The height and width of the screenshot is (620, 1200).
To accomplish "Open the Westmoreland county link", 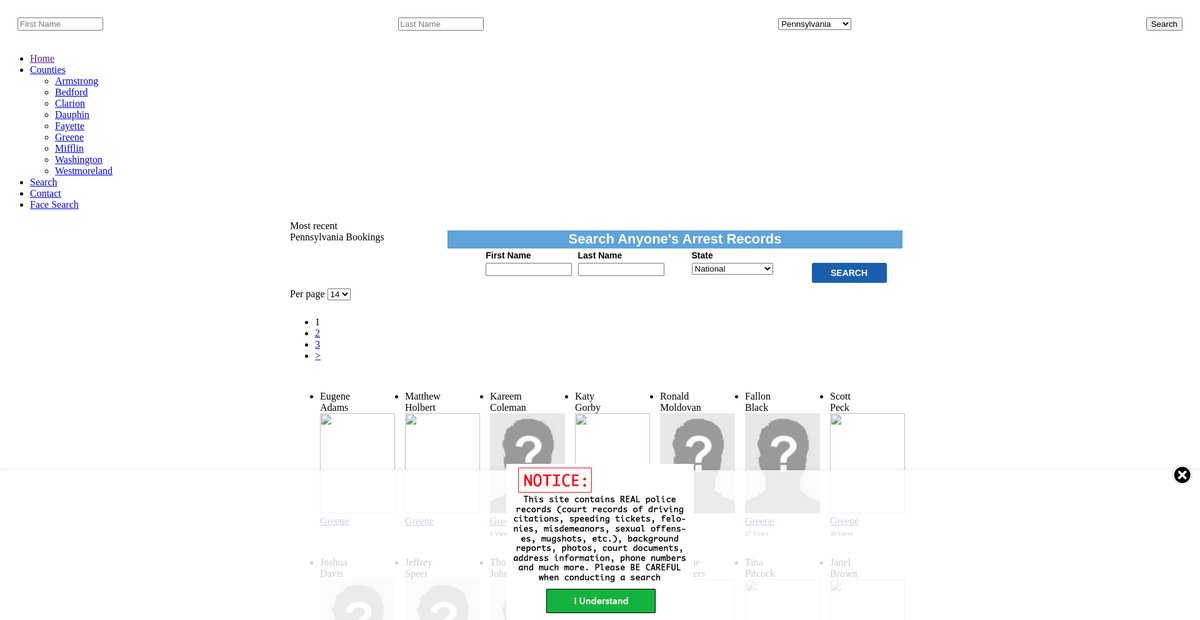I will click(83, 171).
